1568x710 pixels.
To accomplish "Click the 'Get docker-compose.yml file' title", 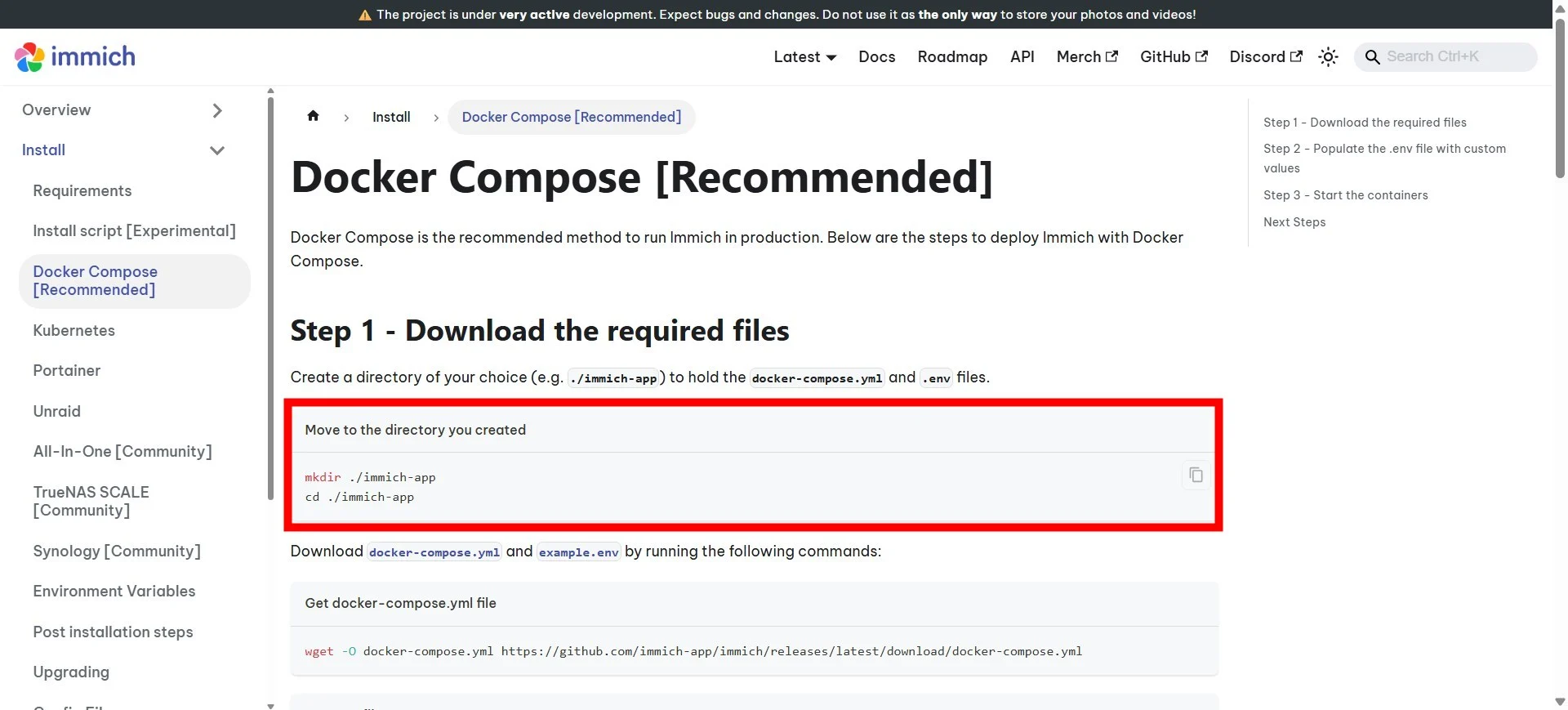I will [x=400, y=603].
